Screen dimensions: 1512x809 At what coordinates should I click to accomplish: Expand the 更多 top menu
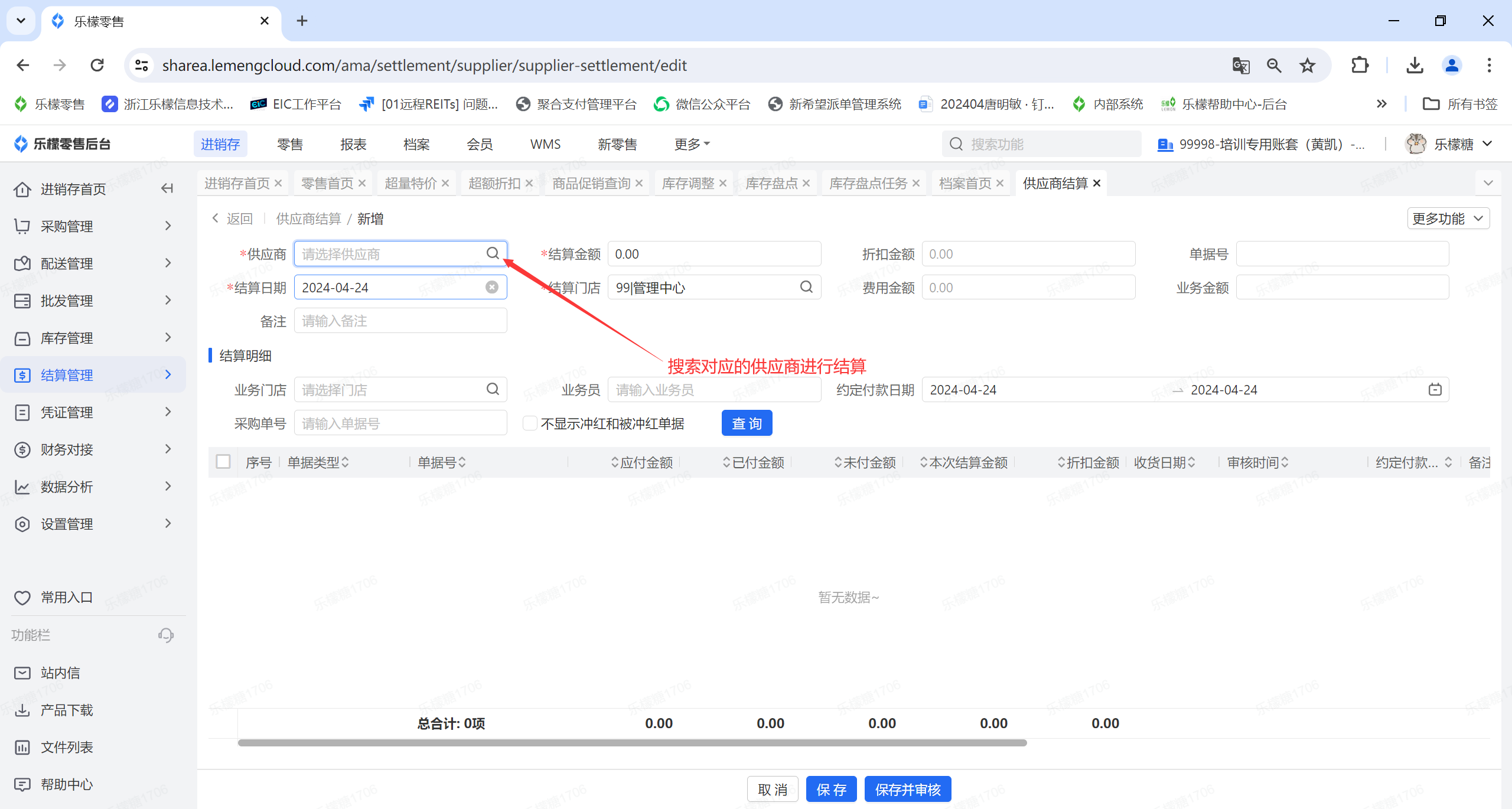pos(692,144)
